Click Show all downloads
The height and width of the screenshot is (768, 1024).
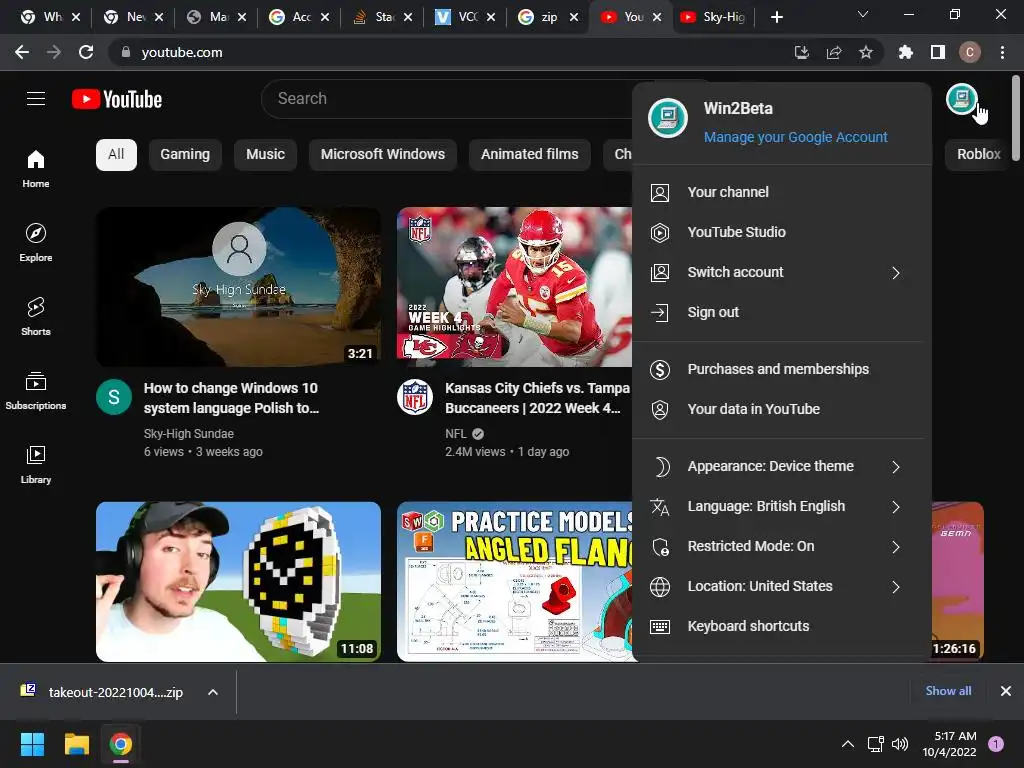(x=948, y=691)
